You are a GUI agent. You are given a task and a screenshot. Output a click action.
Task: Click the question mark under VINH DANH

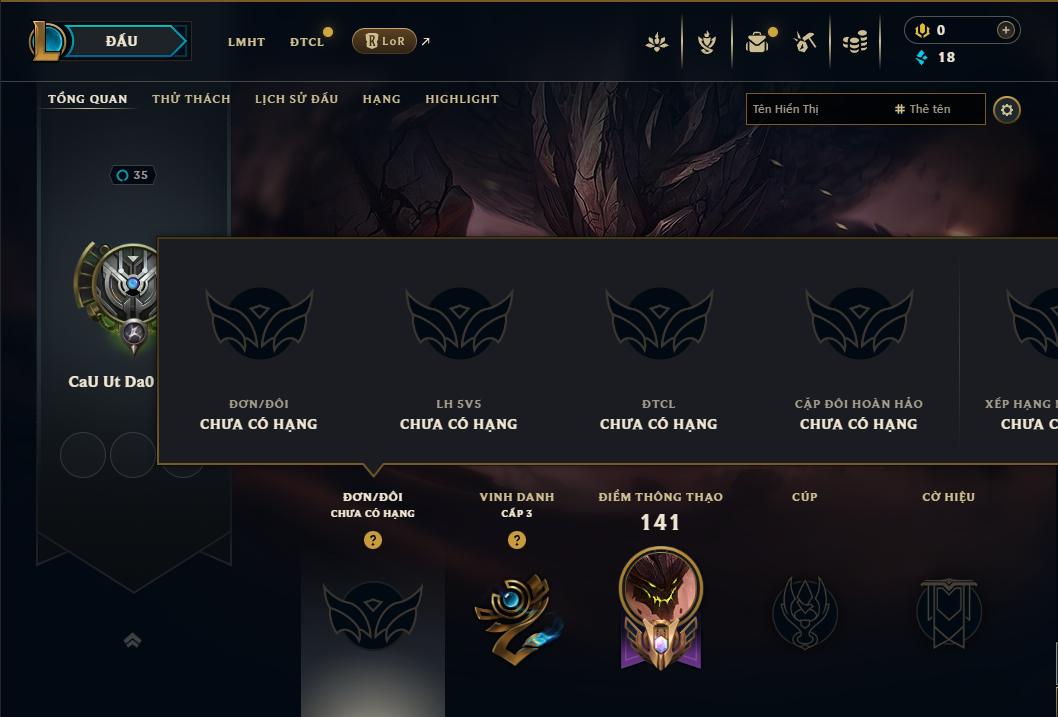pyautogui.click(x=517, y=540)
